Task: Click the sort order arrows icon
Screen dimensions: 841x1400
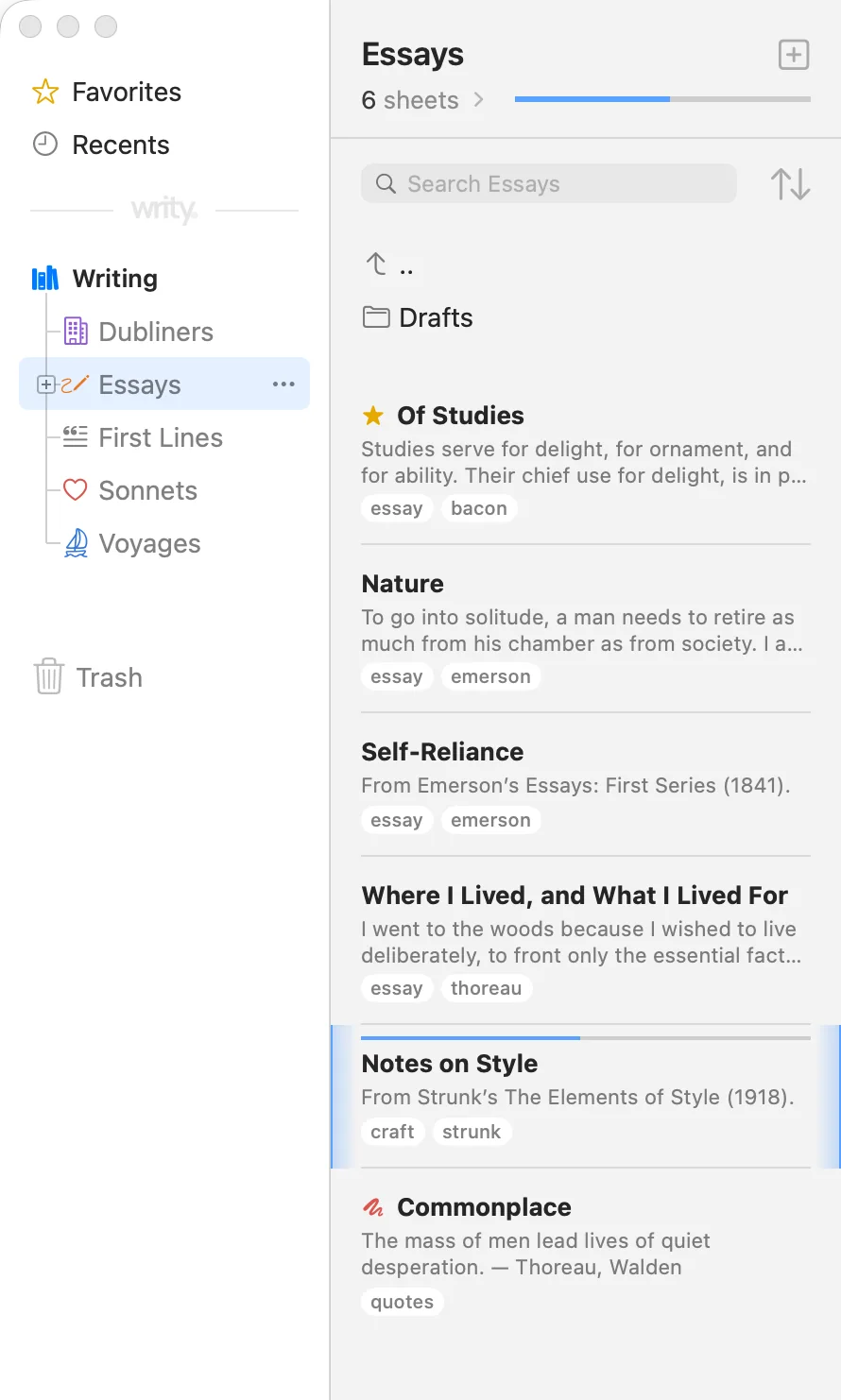Action: (x=790, y=183)
